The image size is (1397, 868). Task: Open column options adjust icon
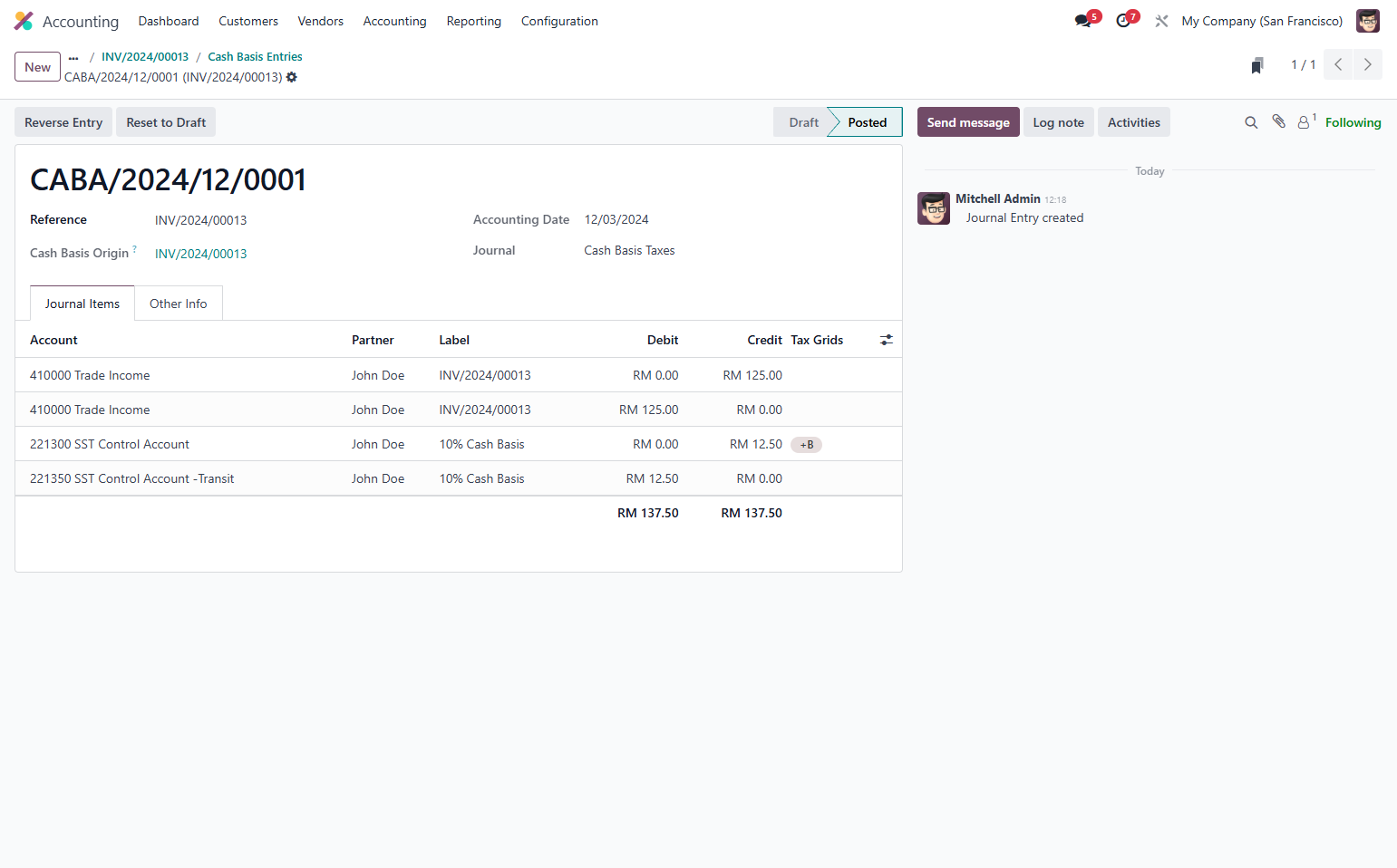tap(887, 340)
